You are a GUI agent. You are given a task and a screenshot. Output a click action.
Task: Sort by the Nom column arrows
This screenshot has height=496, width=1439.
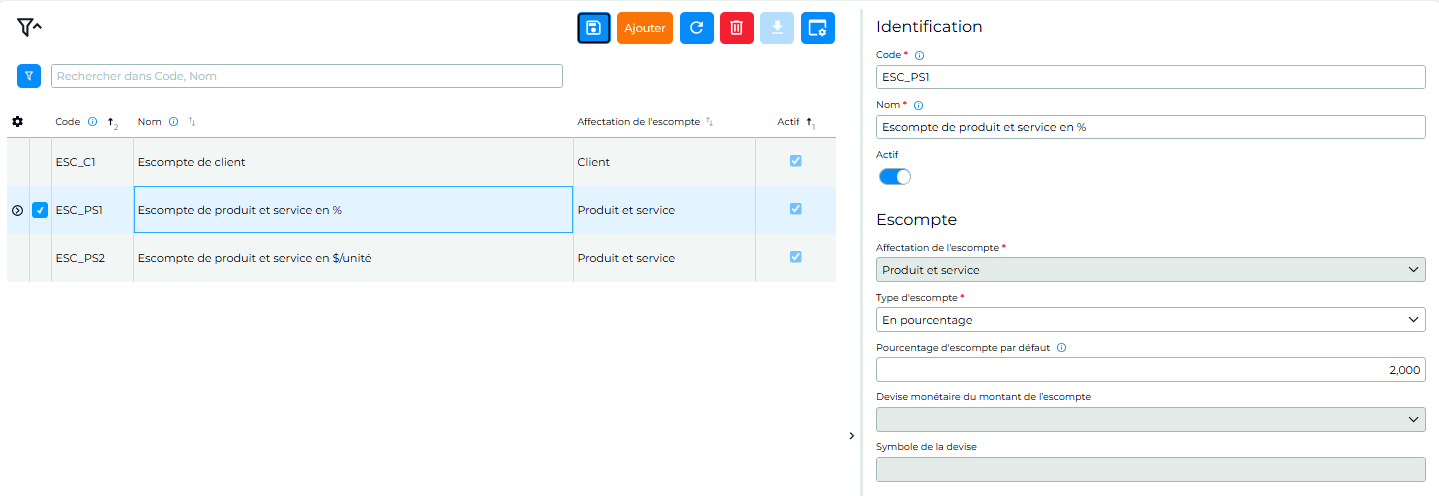click(192, 122)
